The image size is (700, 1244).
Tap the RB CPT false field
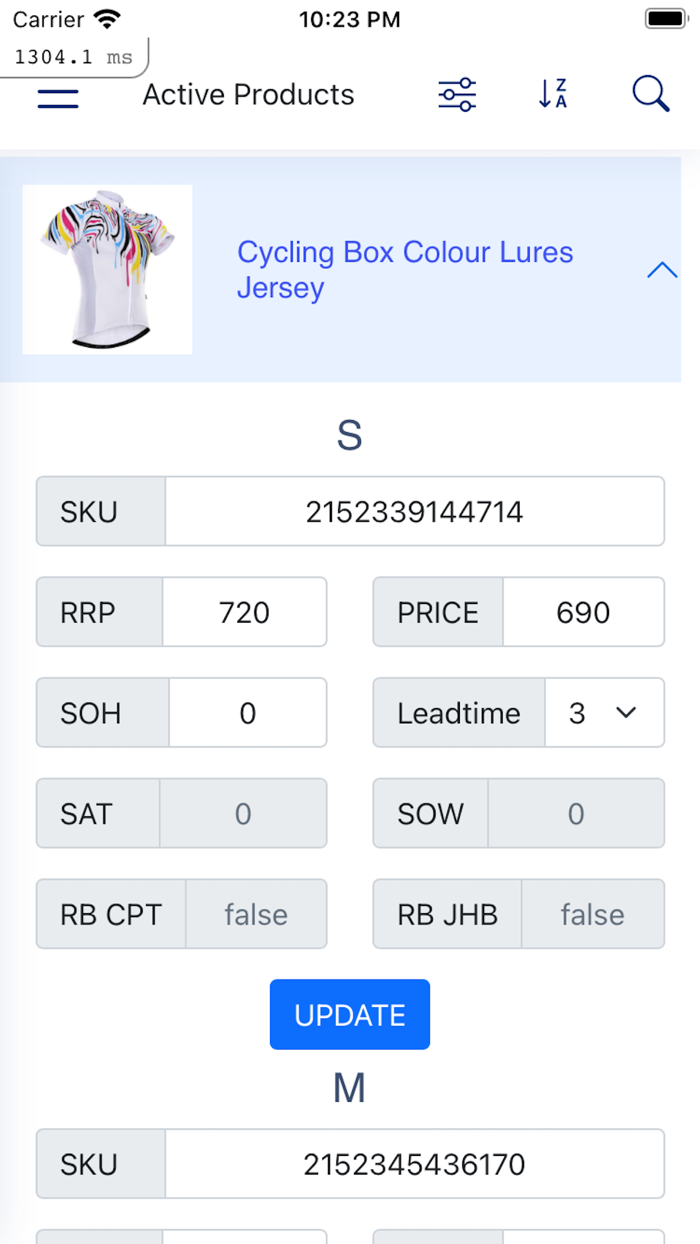(x=256, y=914)
